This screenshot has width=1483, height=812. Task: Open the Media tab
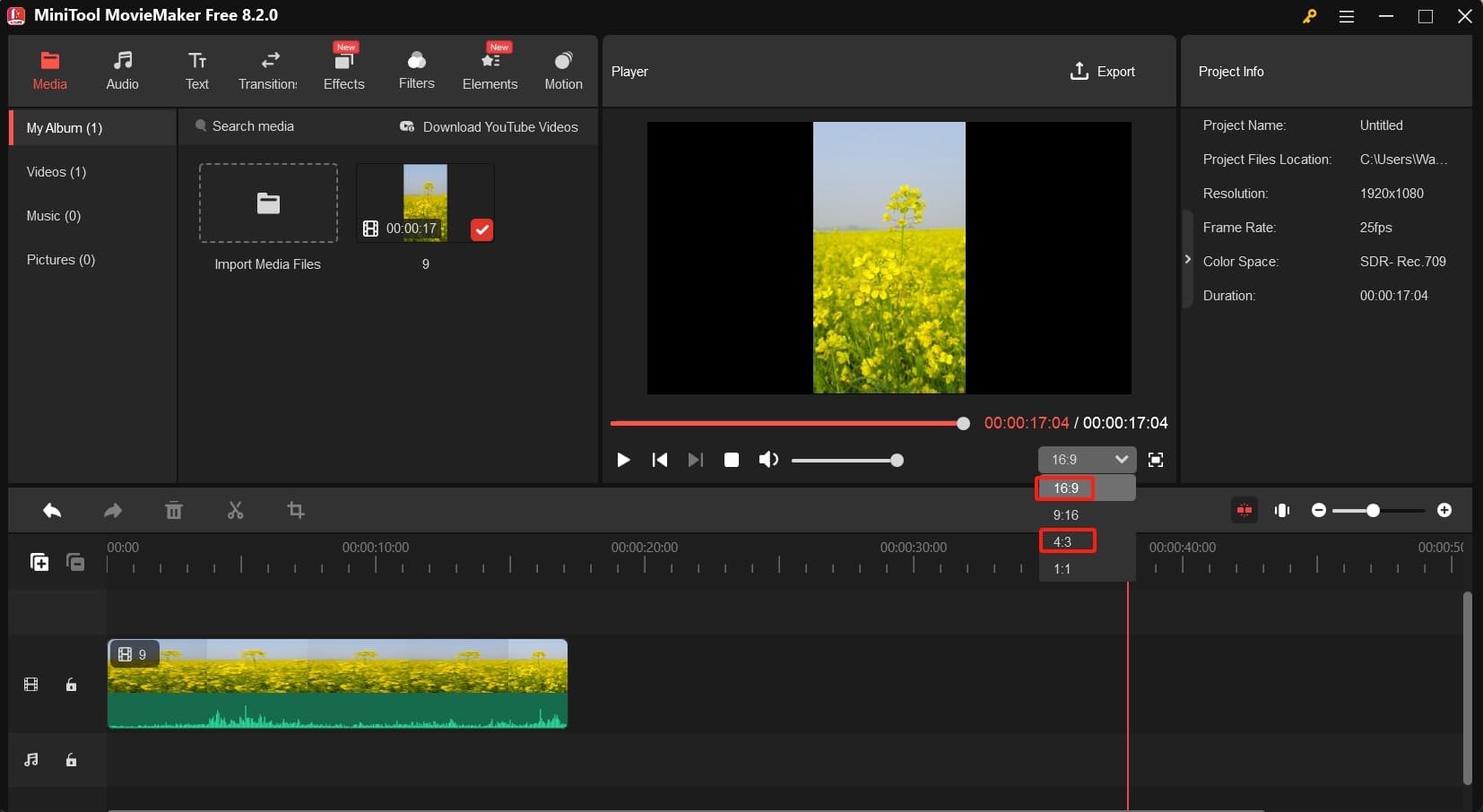pos(50,71)
